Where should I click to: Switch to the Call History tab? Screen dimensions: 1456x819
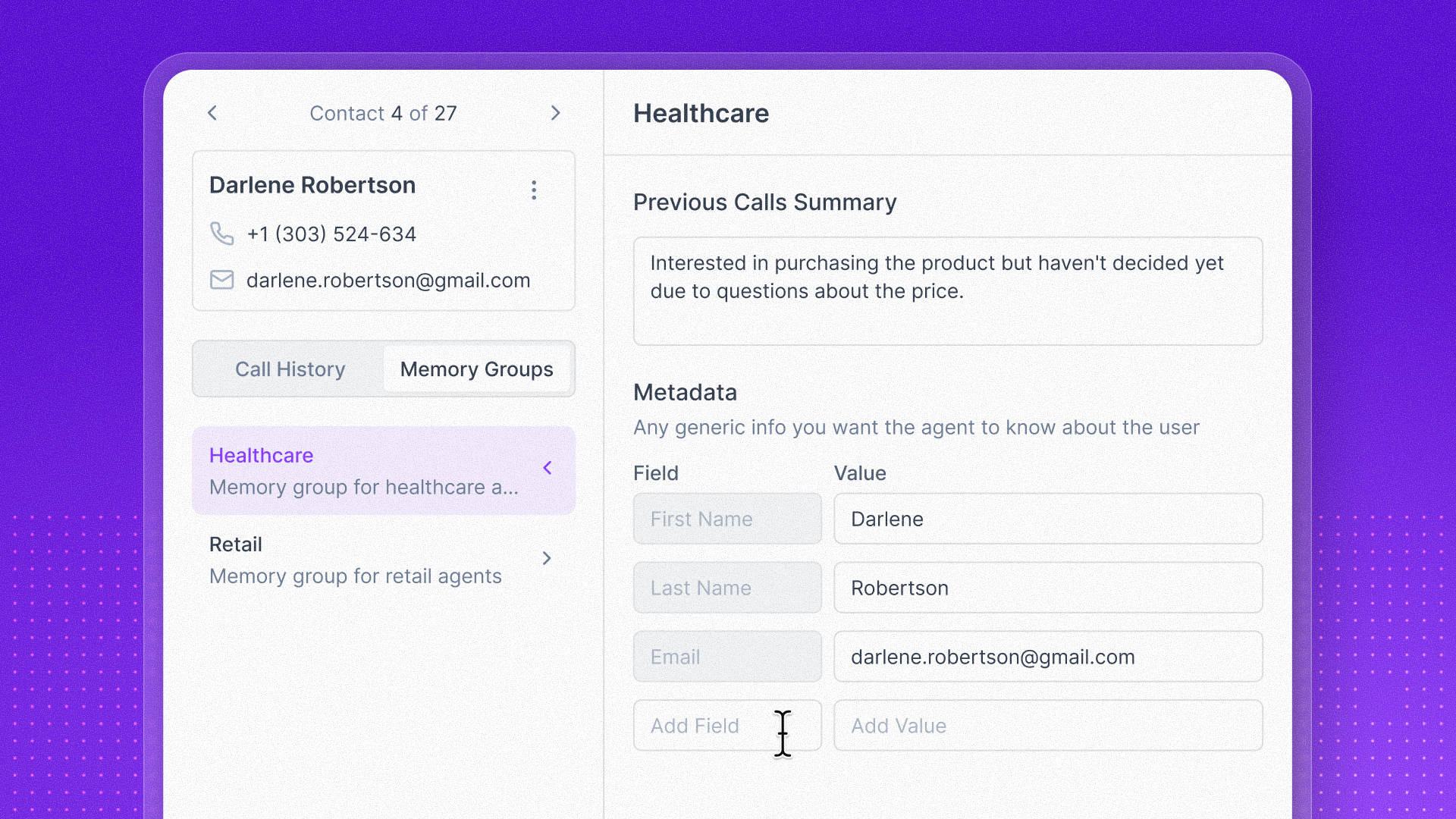[290, 369]
